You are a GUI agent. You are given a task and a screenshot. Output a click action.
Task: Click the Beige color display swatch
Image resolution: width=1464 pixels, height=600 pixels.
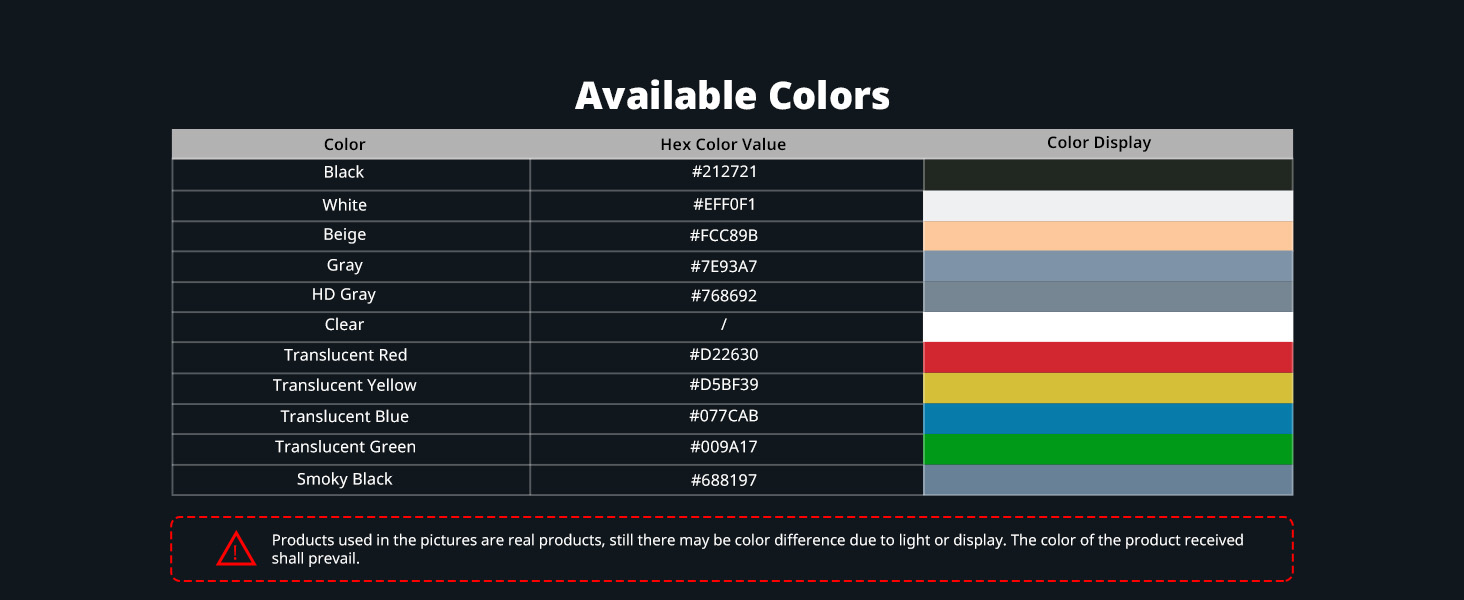(x=1108, y=236)
